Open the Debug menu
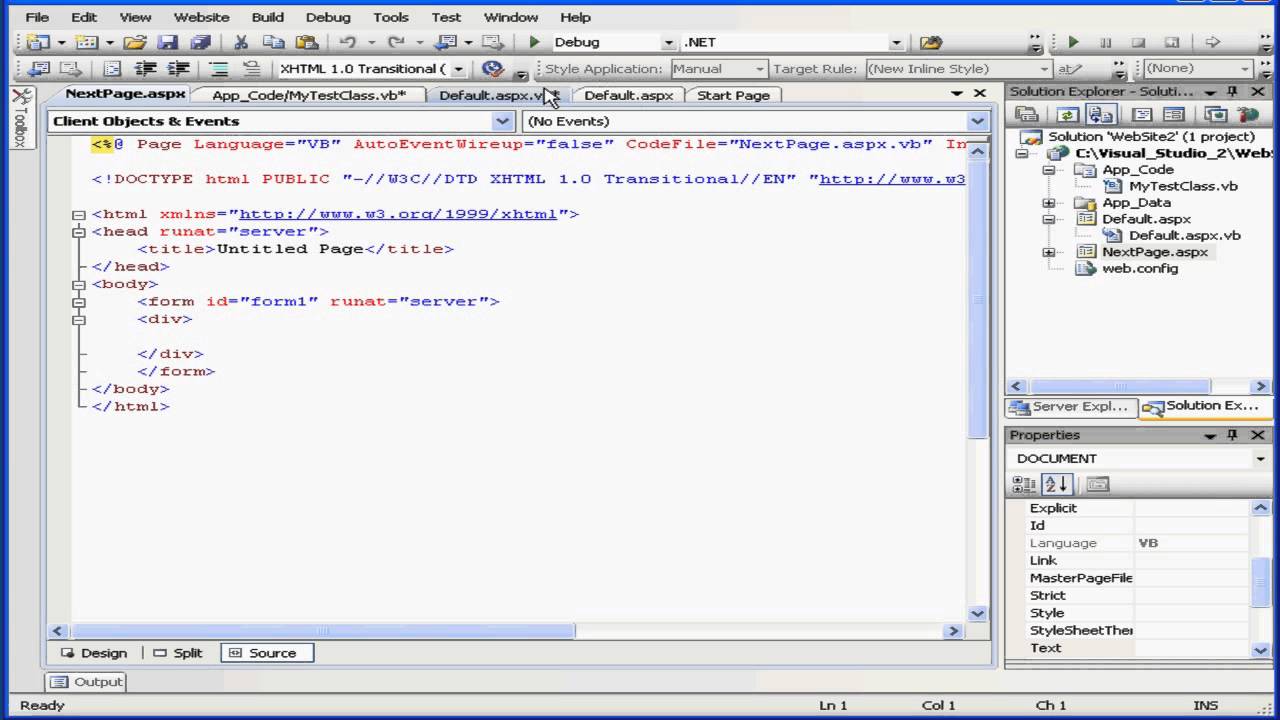1280x720 pixels. [x=328, y=17]
